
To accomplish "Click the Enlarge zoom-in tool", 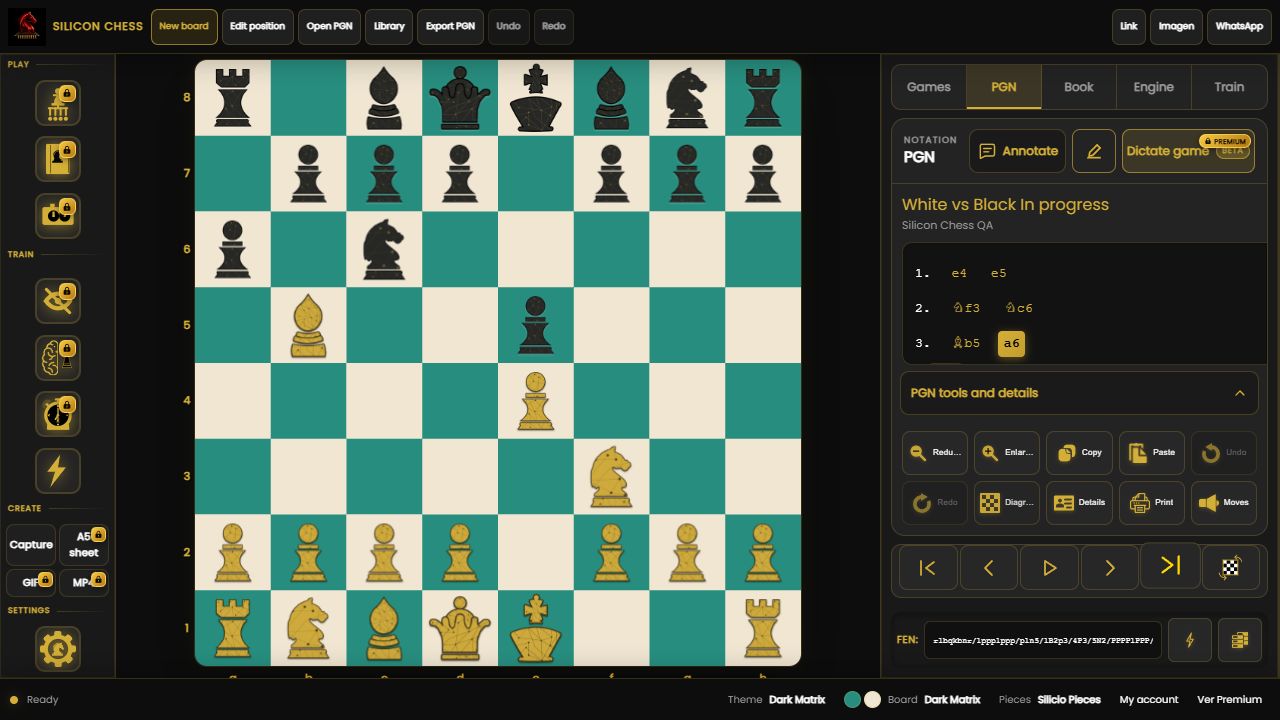I will [x=1007, y=453].
